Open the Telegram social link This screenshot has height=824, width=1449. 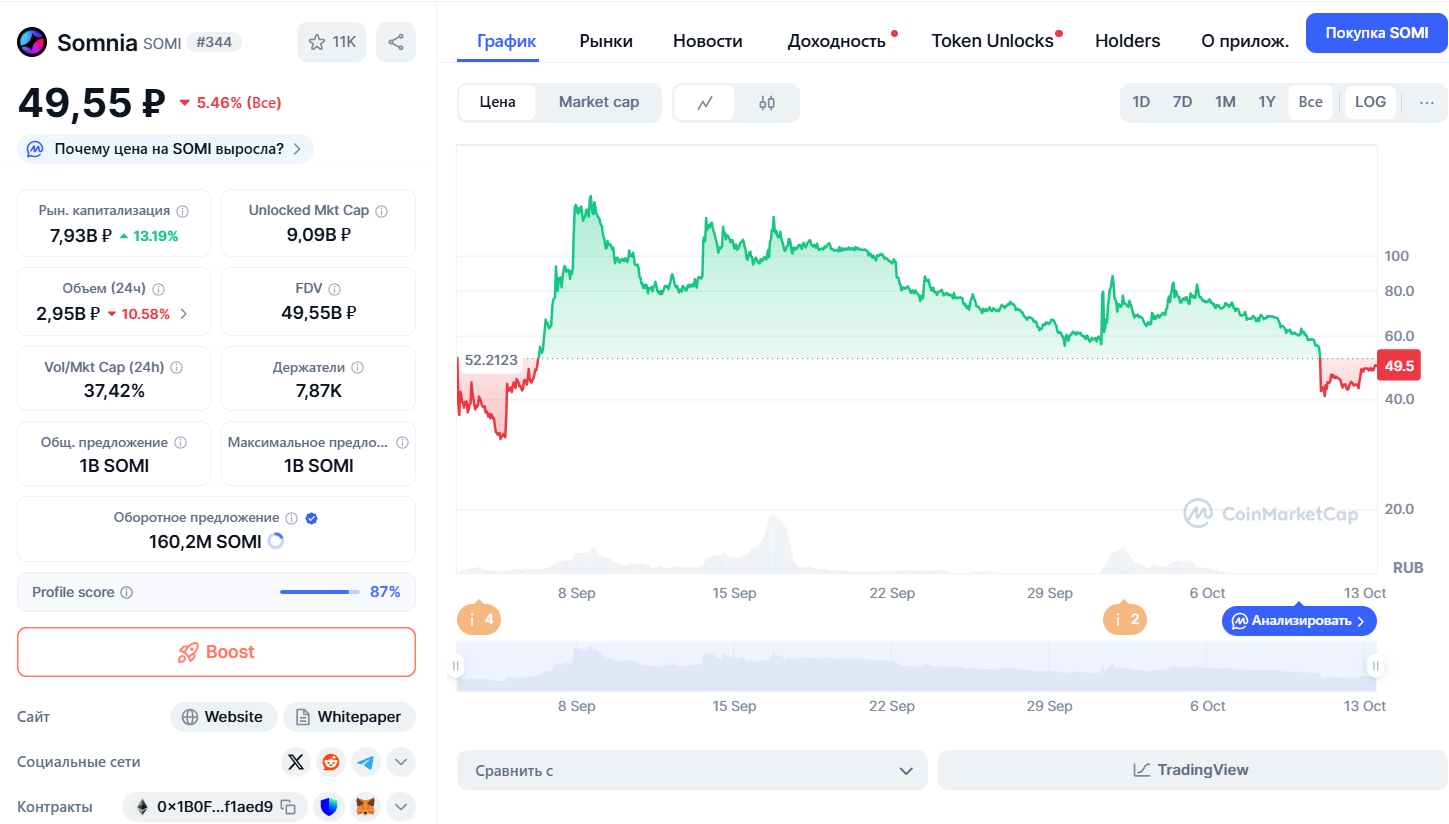(366, 762)
